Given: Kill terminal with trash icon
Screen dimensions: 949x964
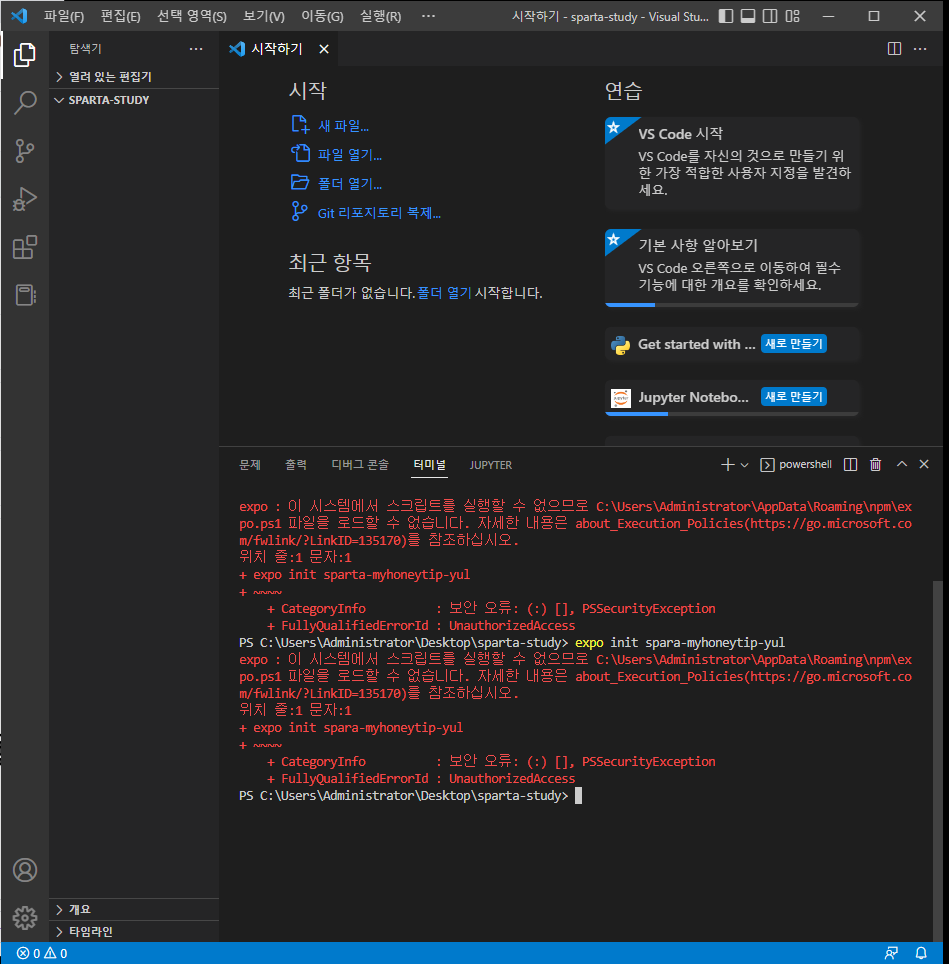Looking at the screenshot, I should click(x=876, y=465).
